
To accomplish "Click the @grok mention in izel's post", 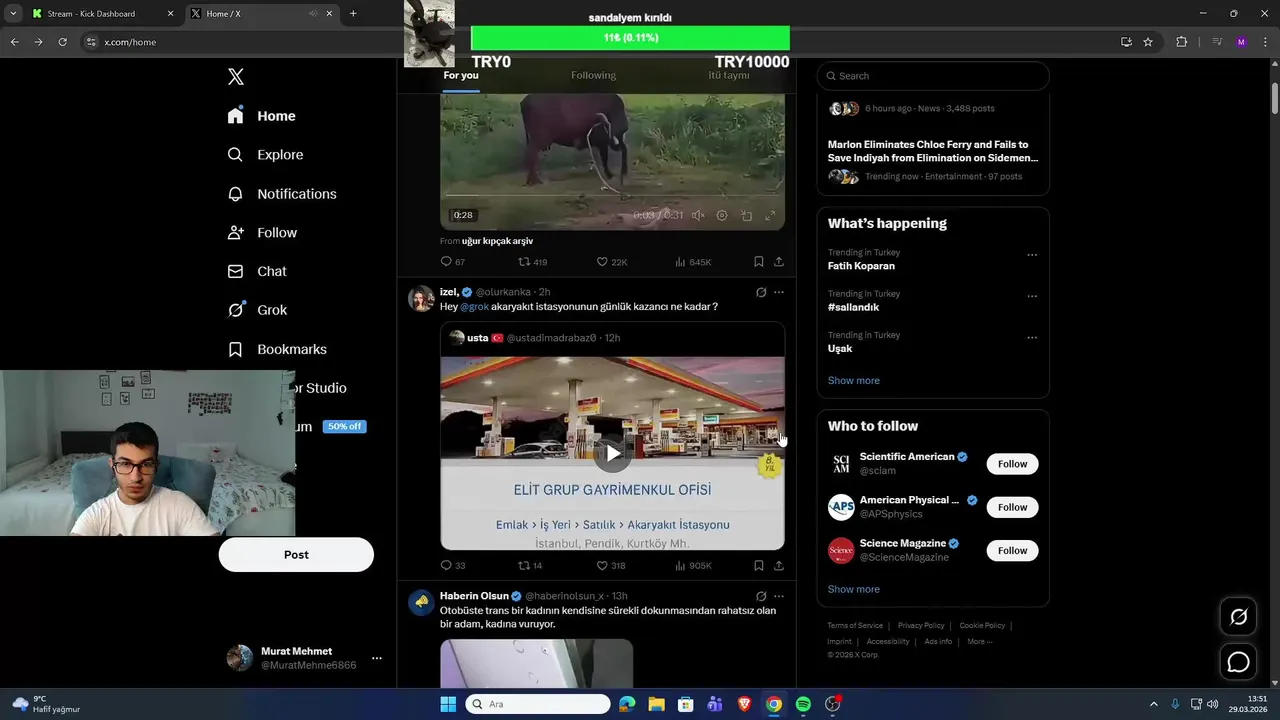I will click(x=474, y=307).
